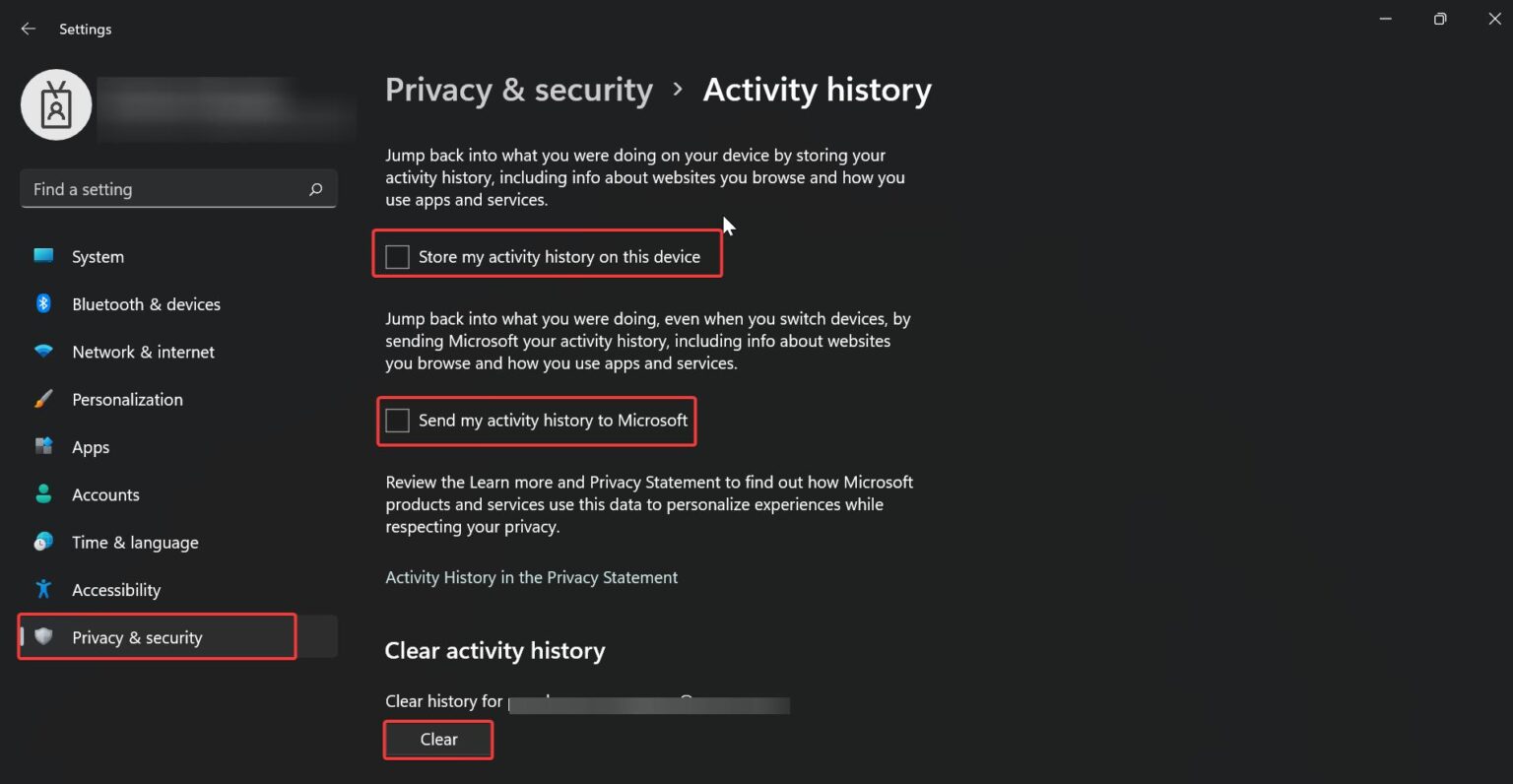Open Bluetooth & devices settings

click(43, 303)
